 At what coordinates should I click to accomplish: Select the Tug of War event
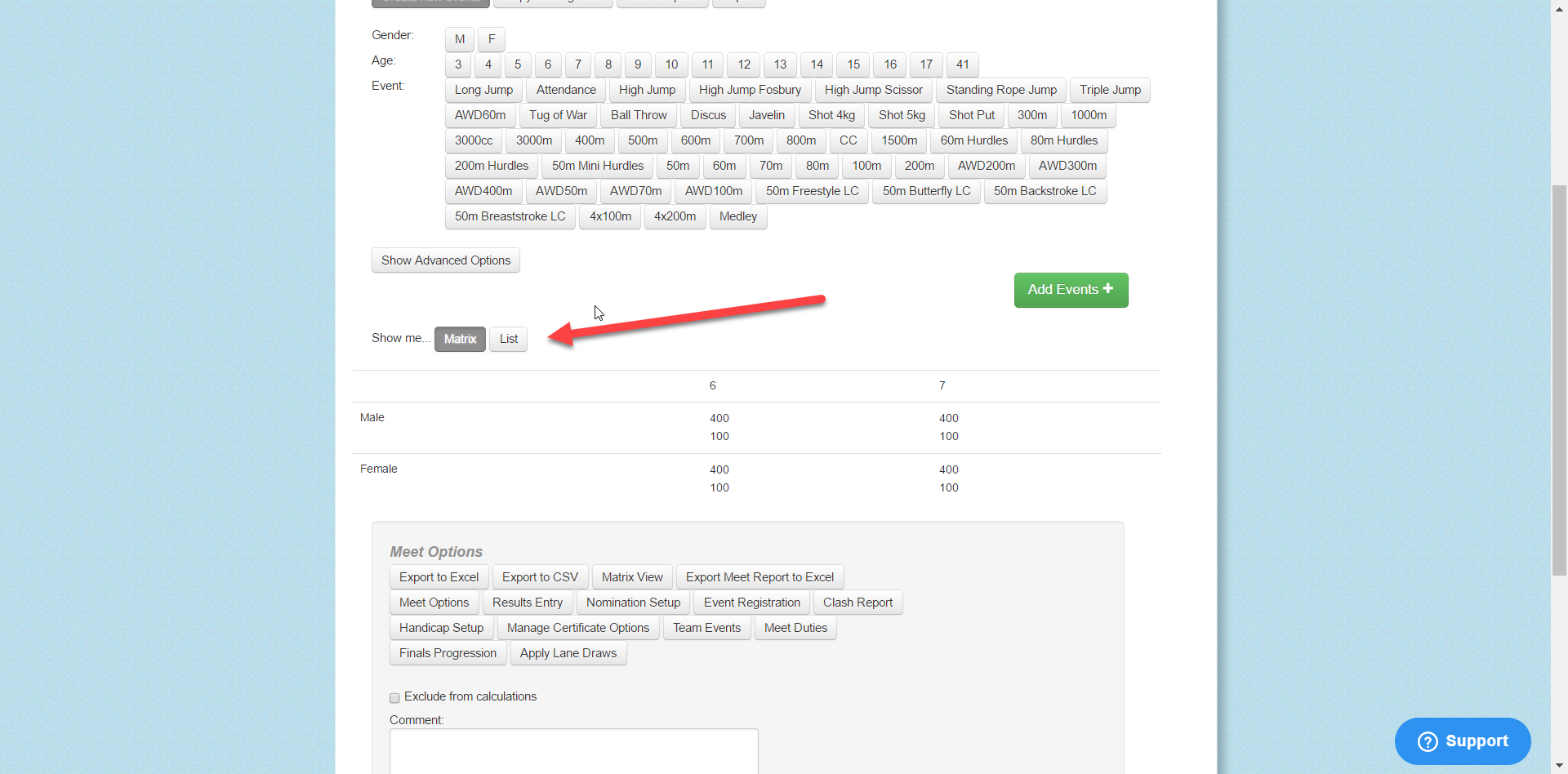point(558,115)
